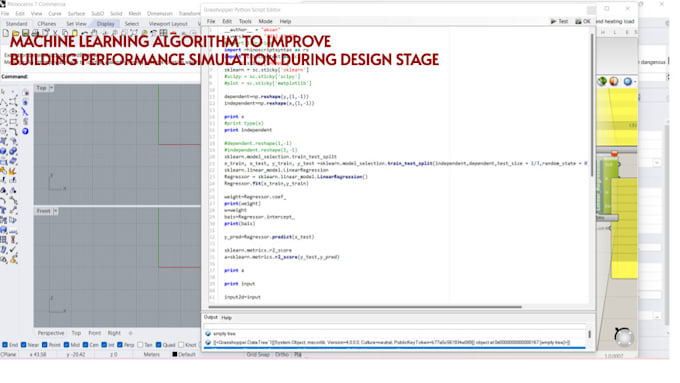Add a new viewport tab with plus
Screen dimensions: 680x383
click(131, 333)
